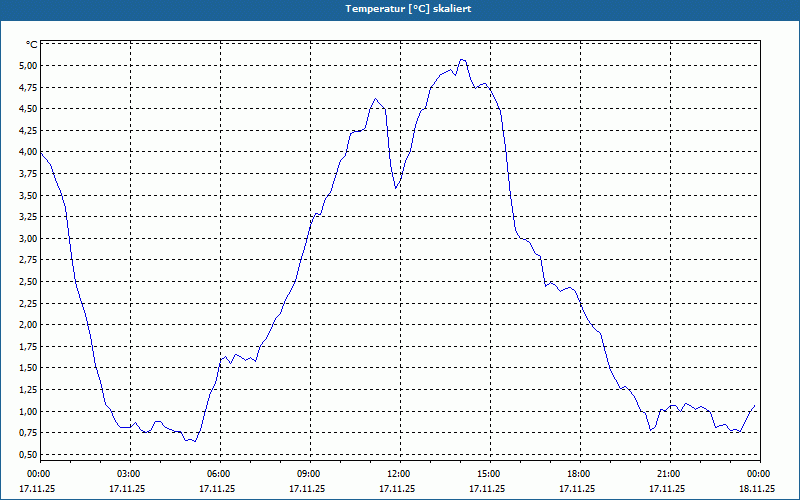800x500 pixels.
Task: Select the '1,75' y-axis label
Action: coord(28,346)
